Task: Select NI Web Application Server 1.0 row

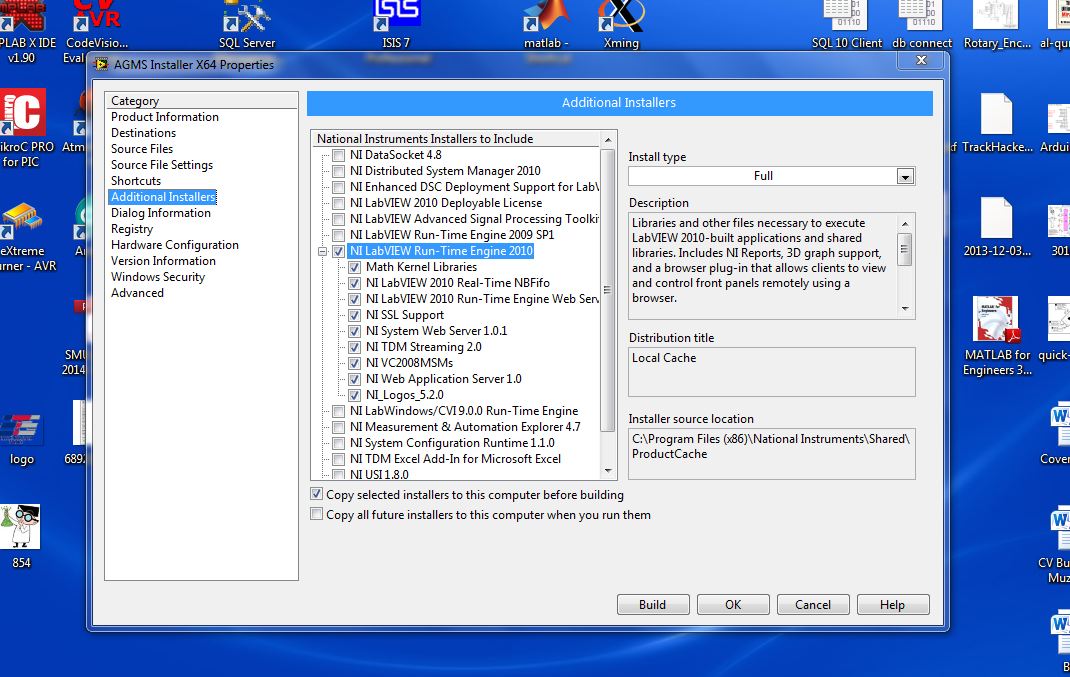Action: pyautogui.click(x=444, y=379)
